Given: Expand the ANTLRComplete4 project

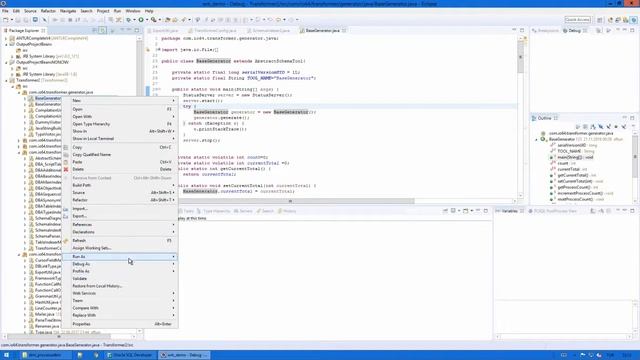Looking at the screenshot, I should pos(6,38).
